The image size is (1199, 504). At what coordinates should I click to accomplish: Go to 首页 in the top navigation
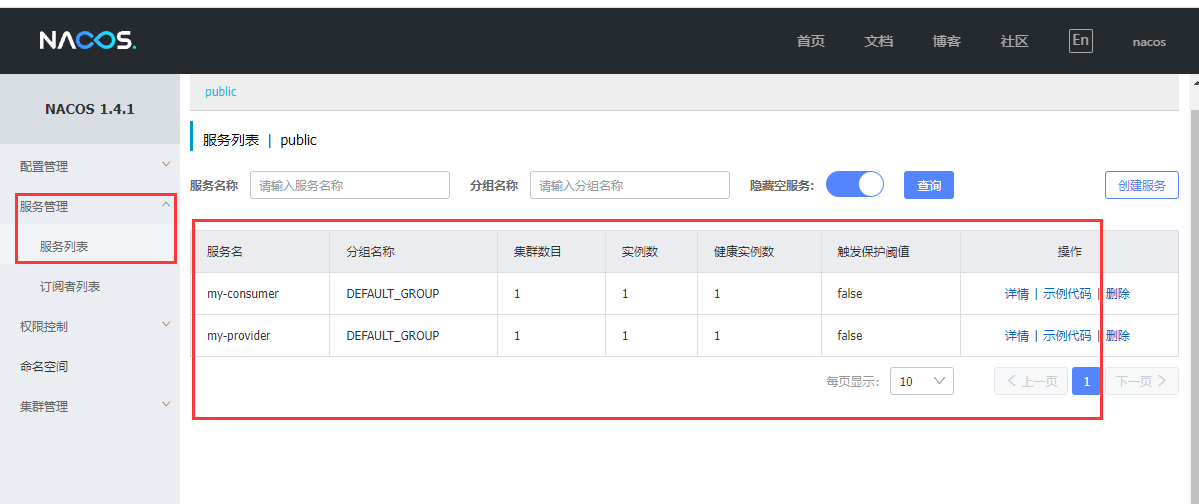(x=811, y=41)
